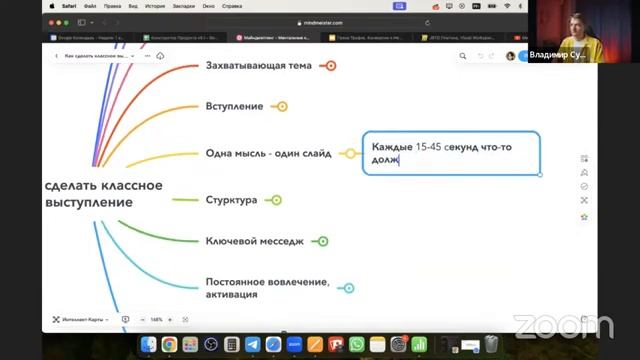Click the 148% zoom level value
This screenshot has height=360, width=640.
click(x=156, y=320)
